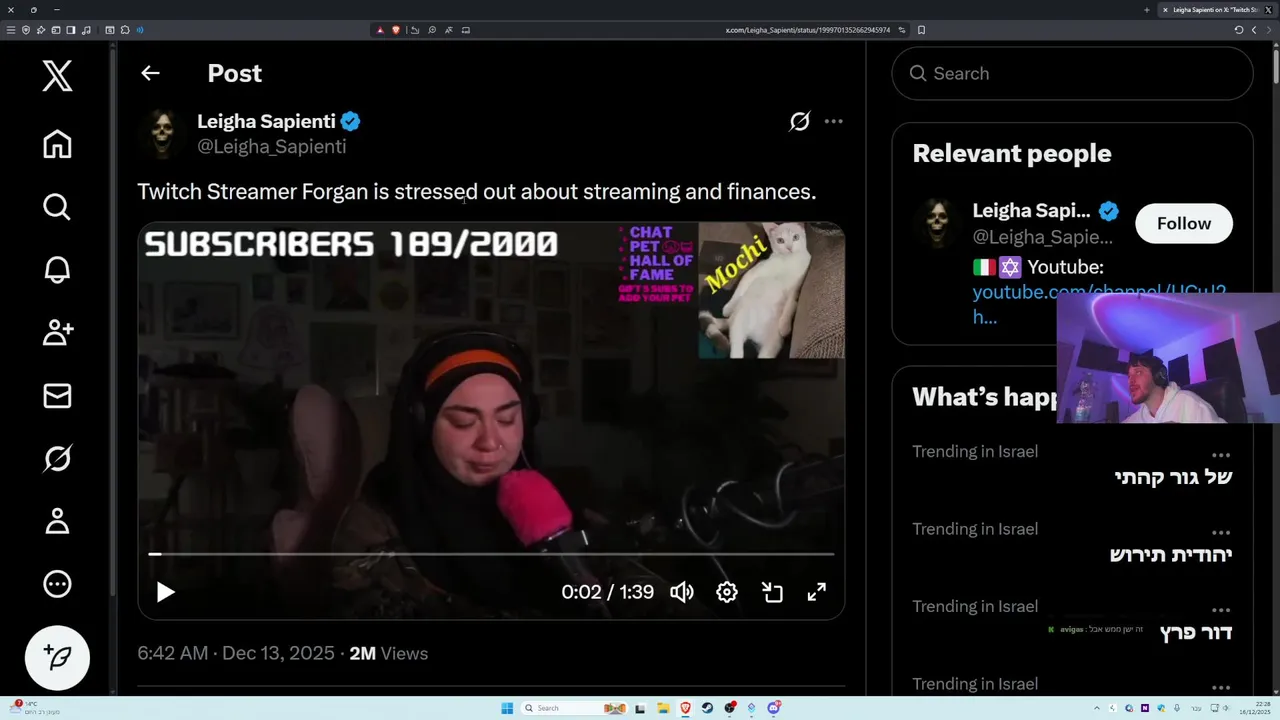Open Home feed in X sidebar
Viewport: 1280px width, 720px height.
click(x=57, y=144)
